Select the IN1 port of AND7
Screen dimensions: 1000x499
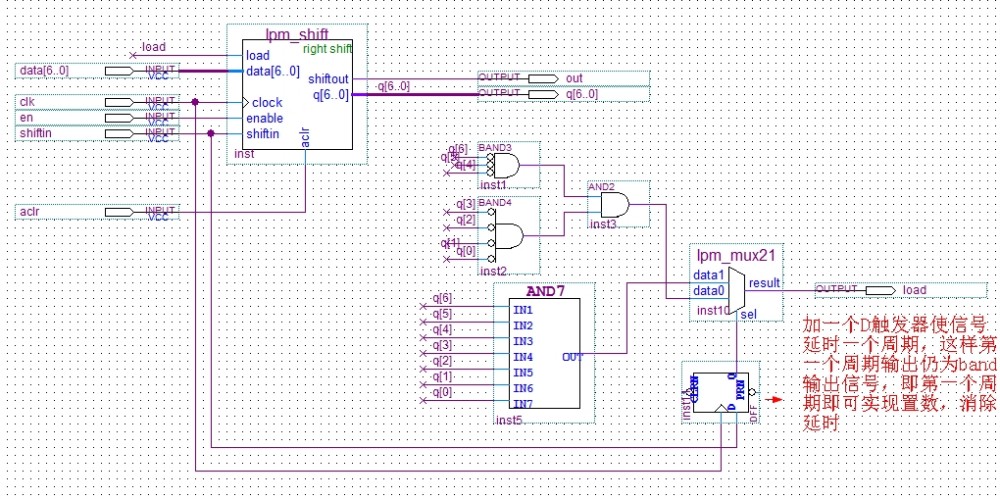point(522,310)
